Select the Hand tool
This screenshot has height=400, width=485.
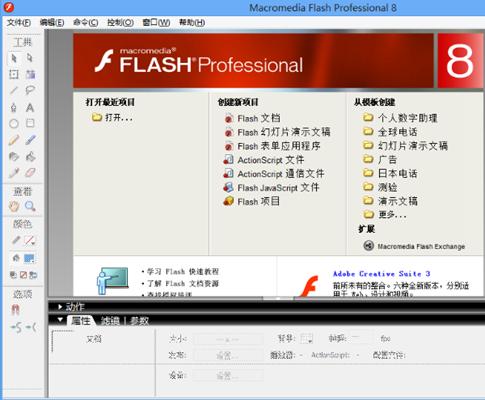(14, 206)
